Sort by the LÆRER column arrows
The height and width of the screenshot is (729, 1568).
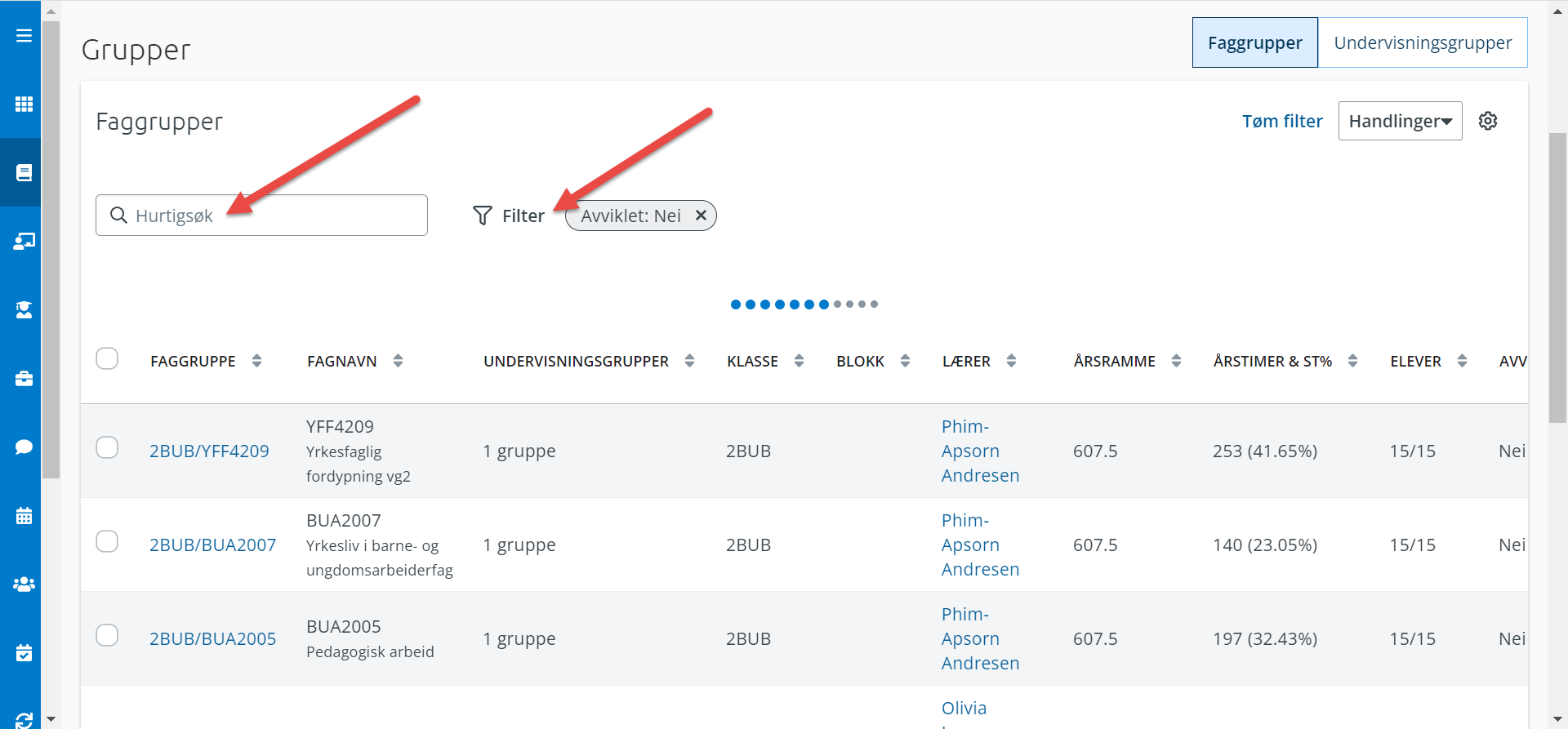tap(1011, 361)
